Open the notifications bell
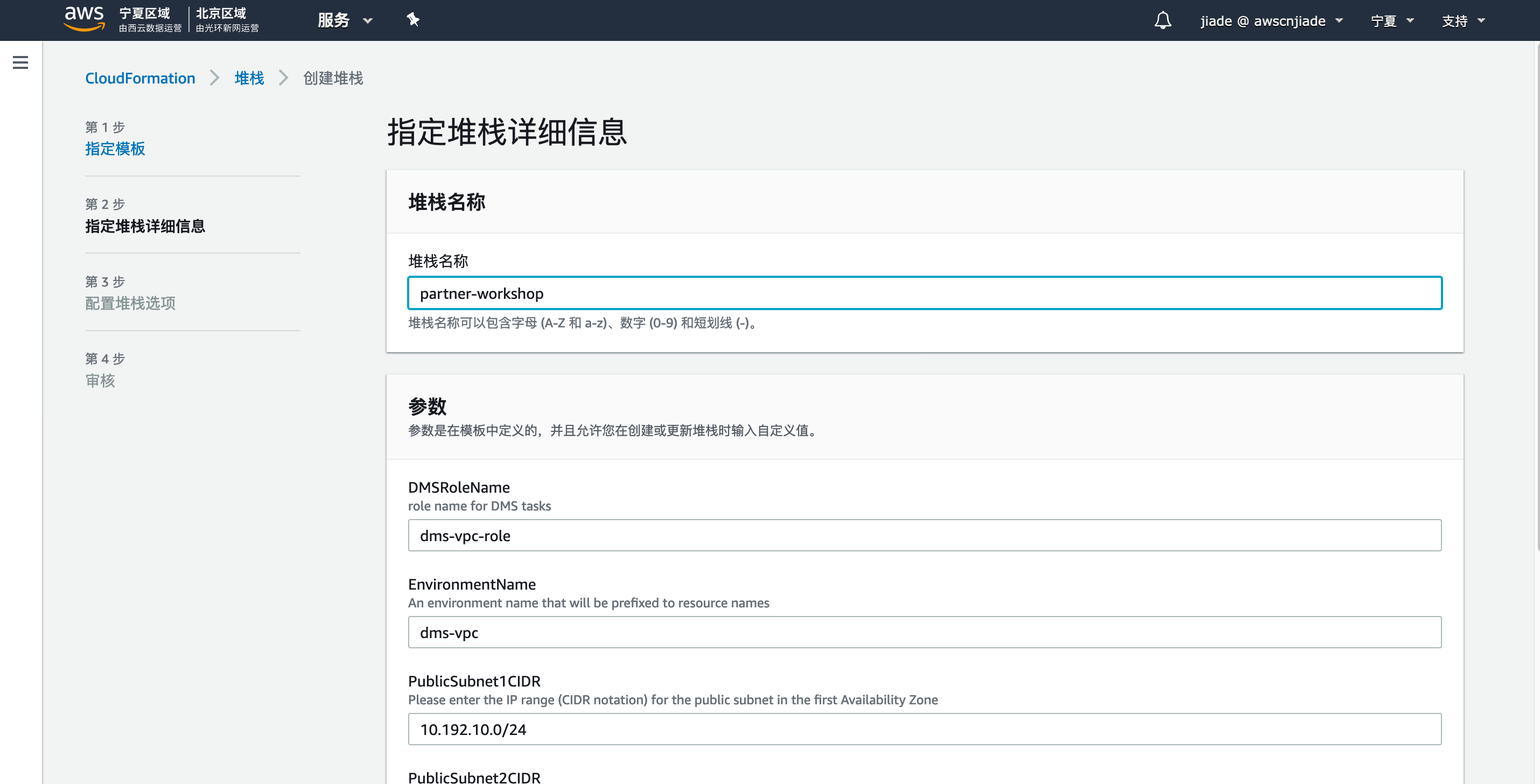 [1162, 21]
